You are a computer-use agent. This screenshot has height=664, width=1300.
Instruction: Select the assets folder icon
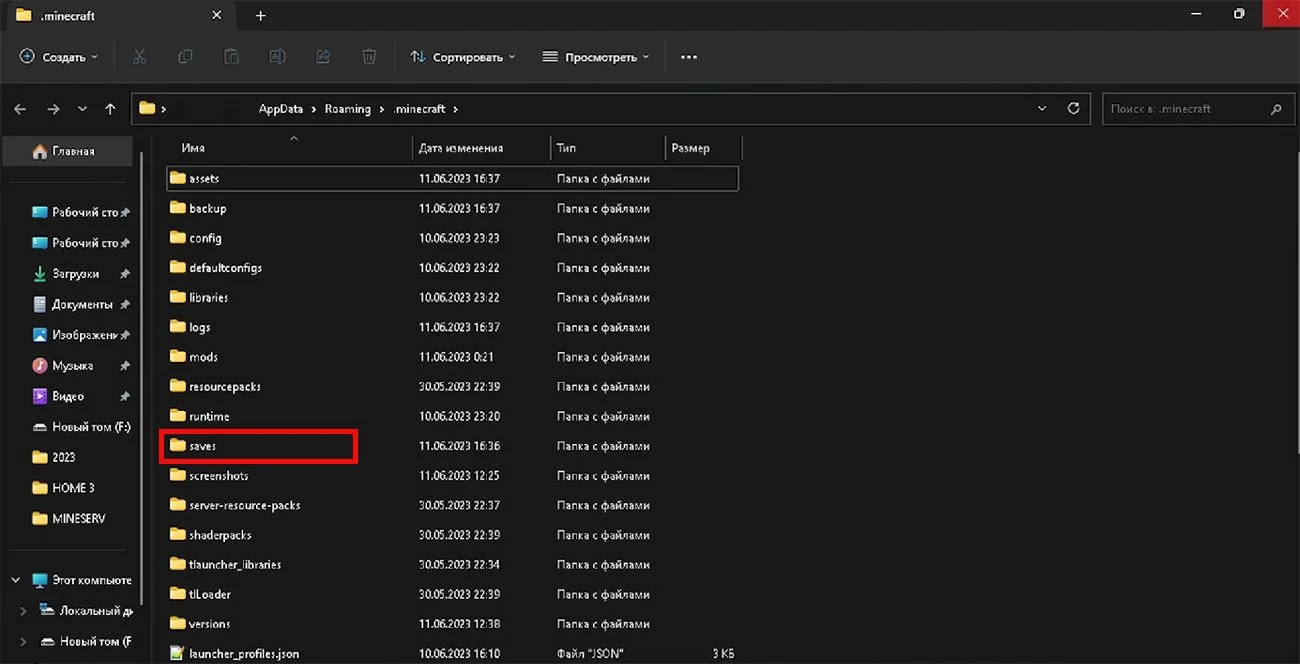[x=178, y=178]
